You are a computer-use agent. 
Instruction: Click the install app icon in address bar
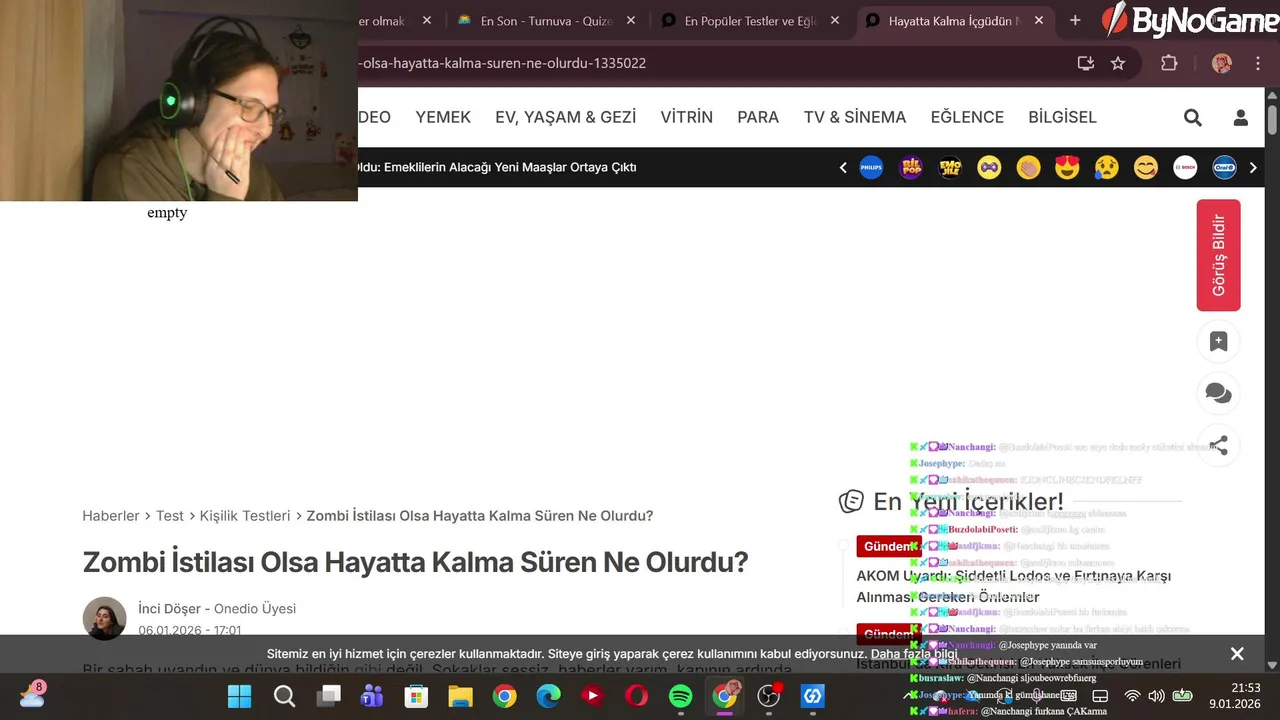tap(1085, 63)
